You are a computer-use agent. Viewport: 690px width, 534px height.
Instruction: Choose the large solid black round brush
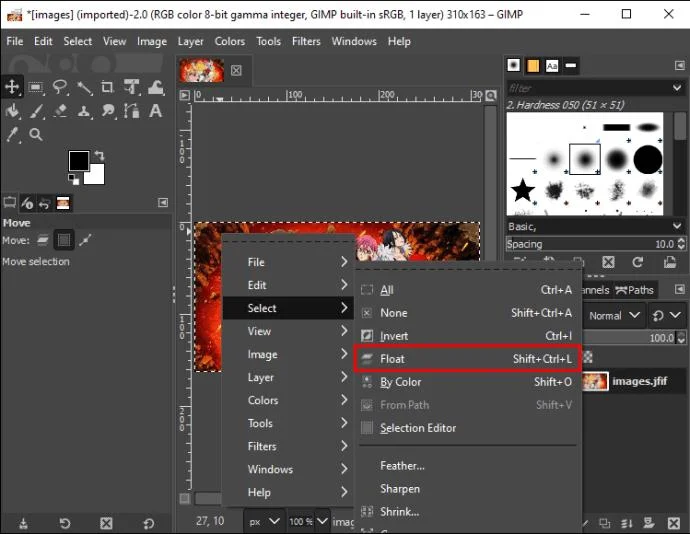648,159
